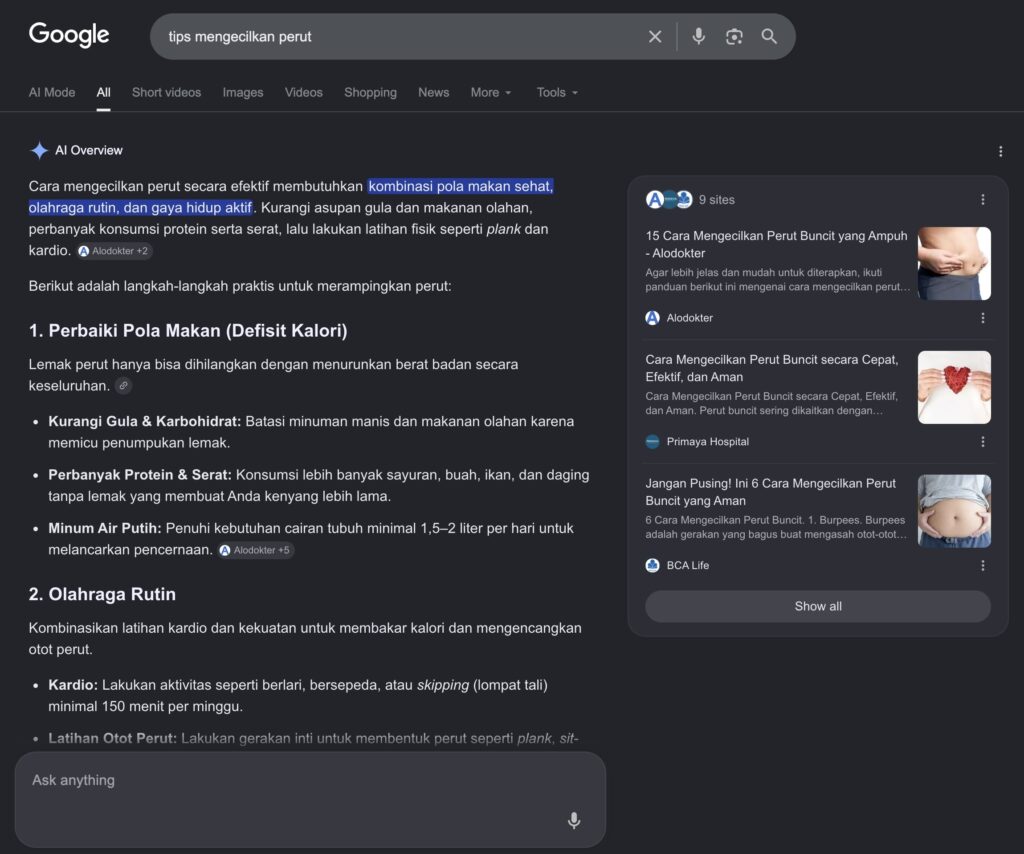The height and width of the screenshot is (854, 1024).
Task: Click the BCA Life favicon
Action: (x=652, y=565)
